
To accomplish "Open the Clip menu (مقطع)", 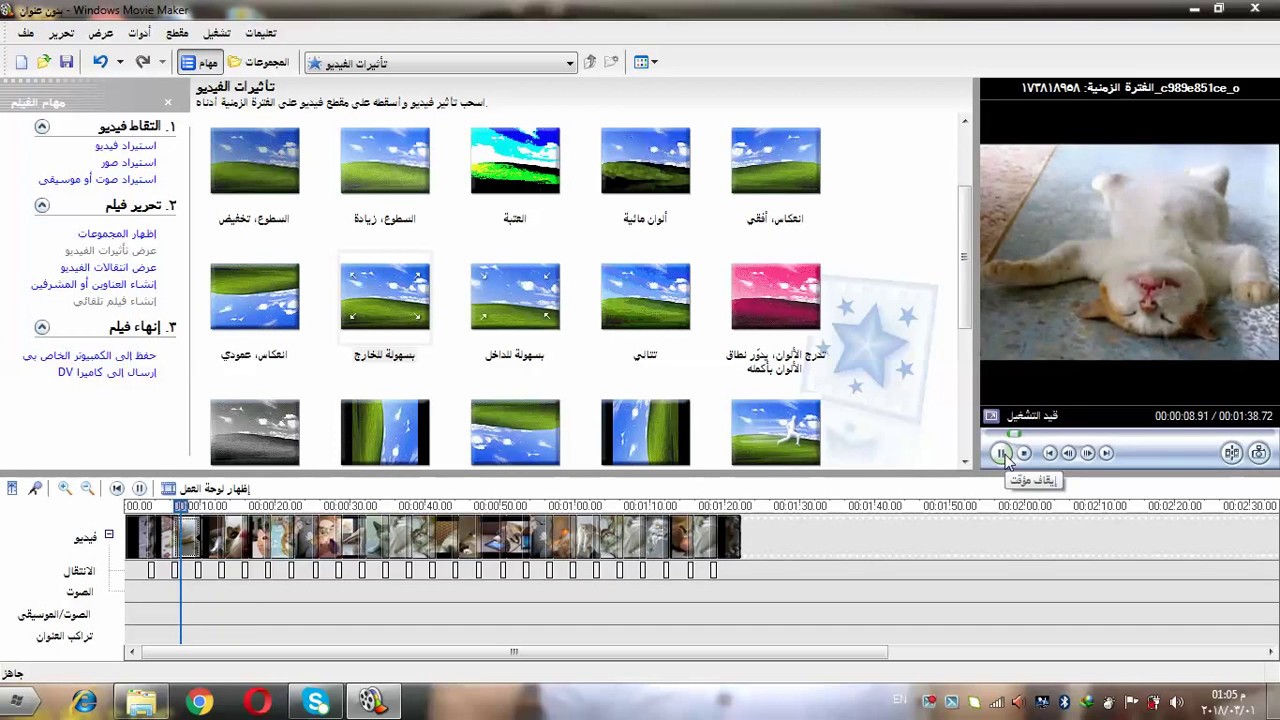I will point(177,33).
